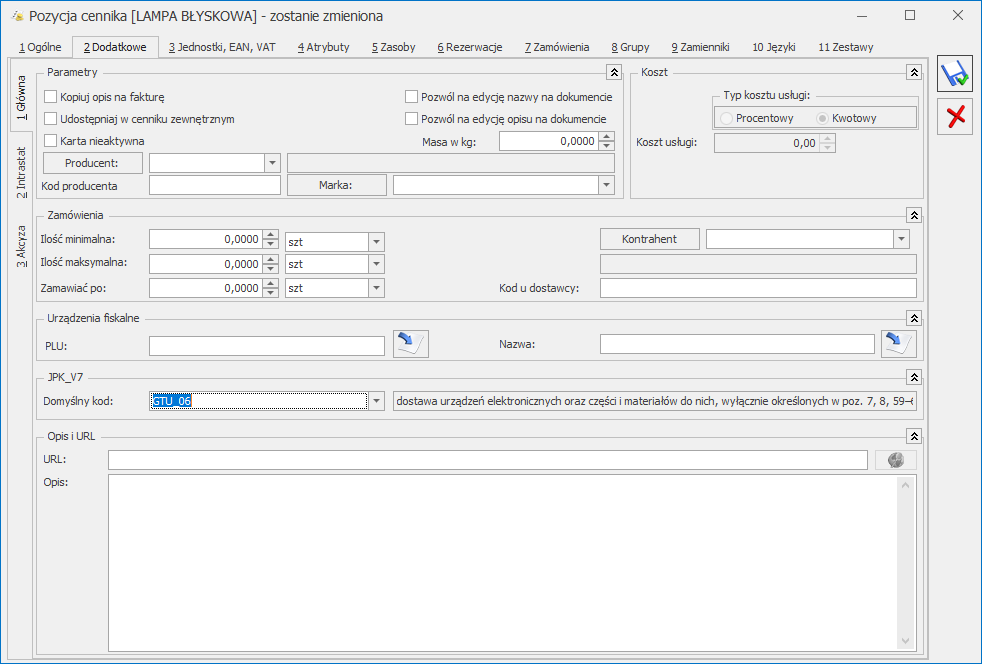
Task: Collapse the Koszt section
Action: (913, 73)
